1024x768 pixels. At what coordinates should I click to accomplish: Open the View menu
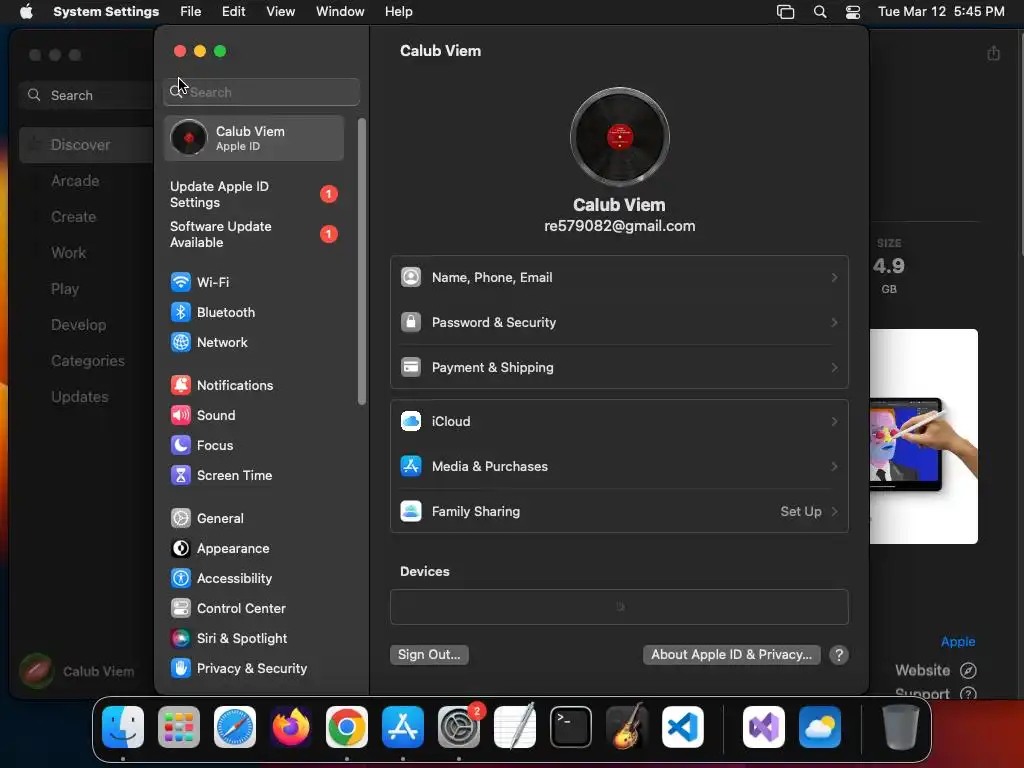pos(281,12)
